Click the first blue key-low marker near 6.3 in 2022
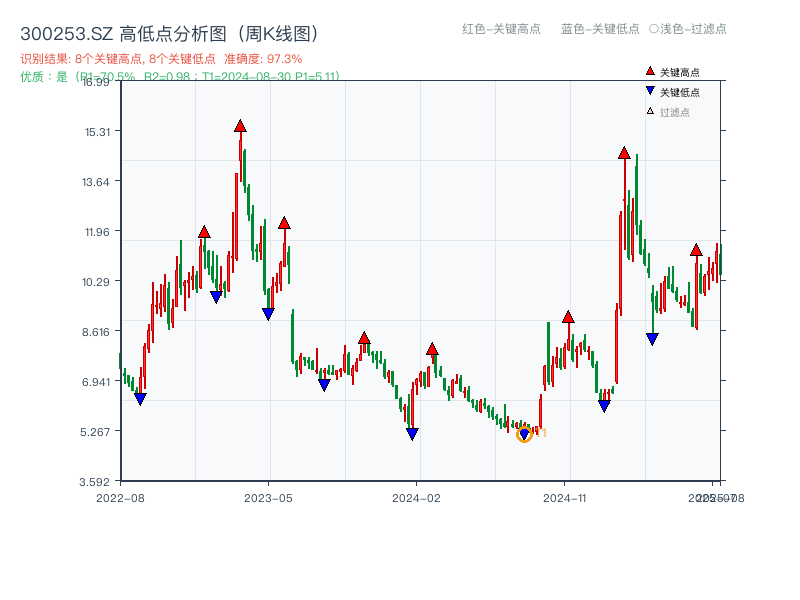The height and width of the screenshot is (600, 800). pos(140,399)
